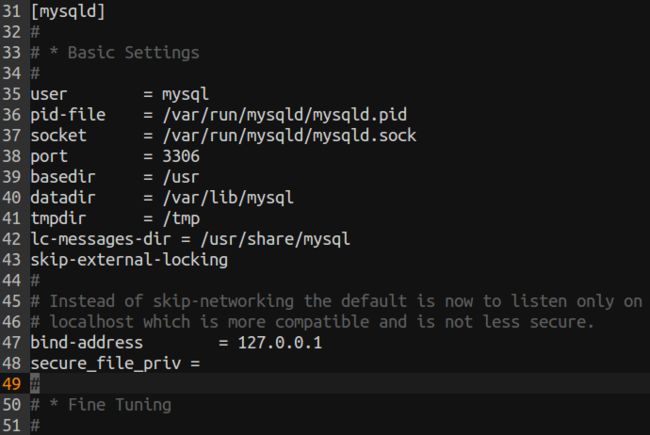The width and height of the screenshot is (650, 435).
Task: Click the datadir /var/lib/mysql value
Action: 228,198
